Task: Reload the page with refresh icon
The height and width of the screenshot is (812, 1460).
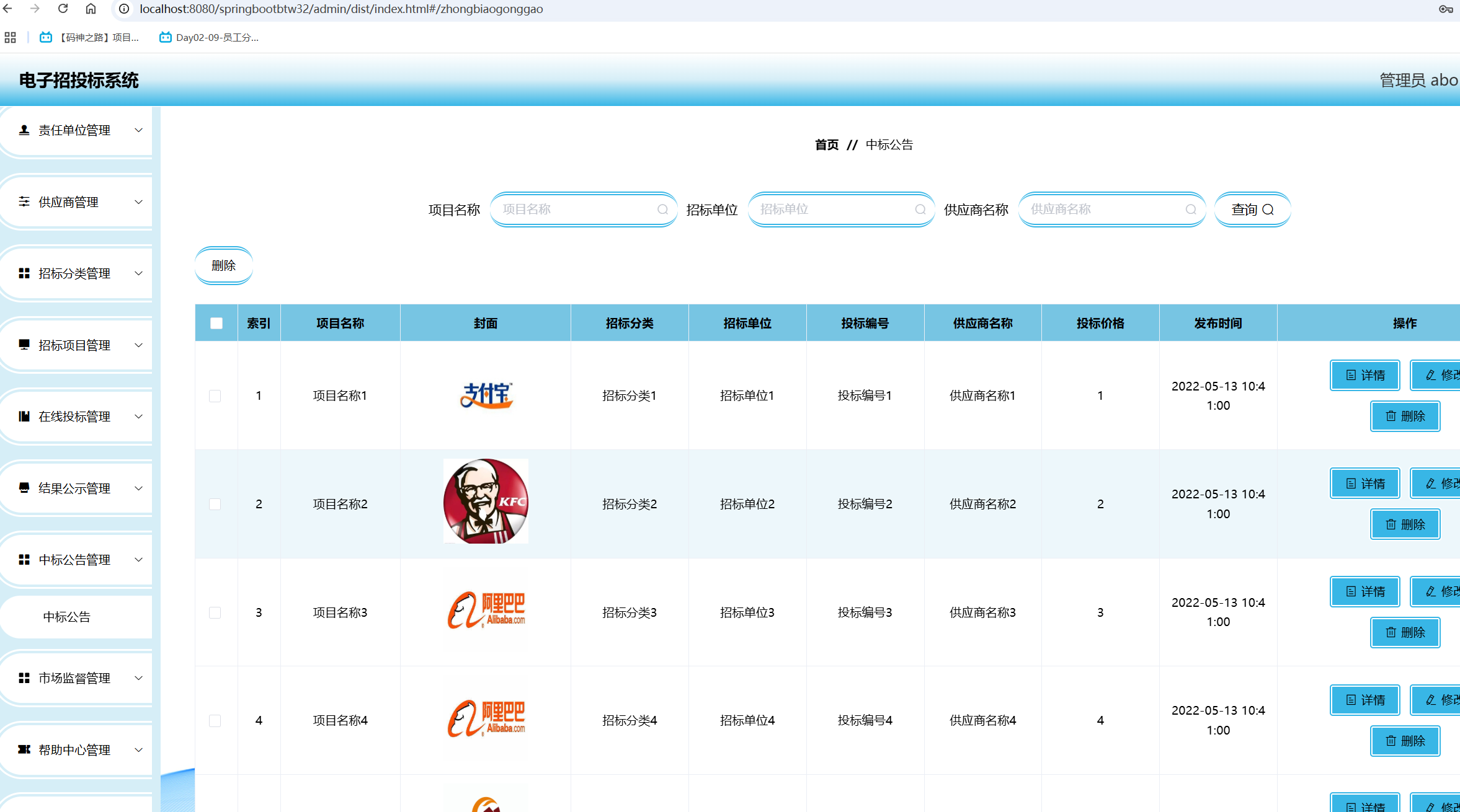Action: 63,9
